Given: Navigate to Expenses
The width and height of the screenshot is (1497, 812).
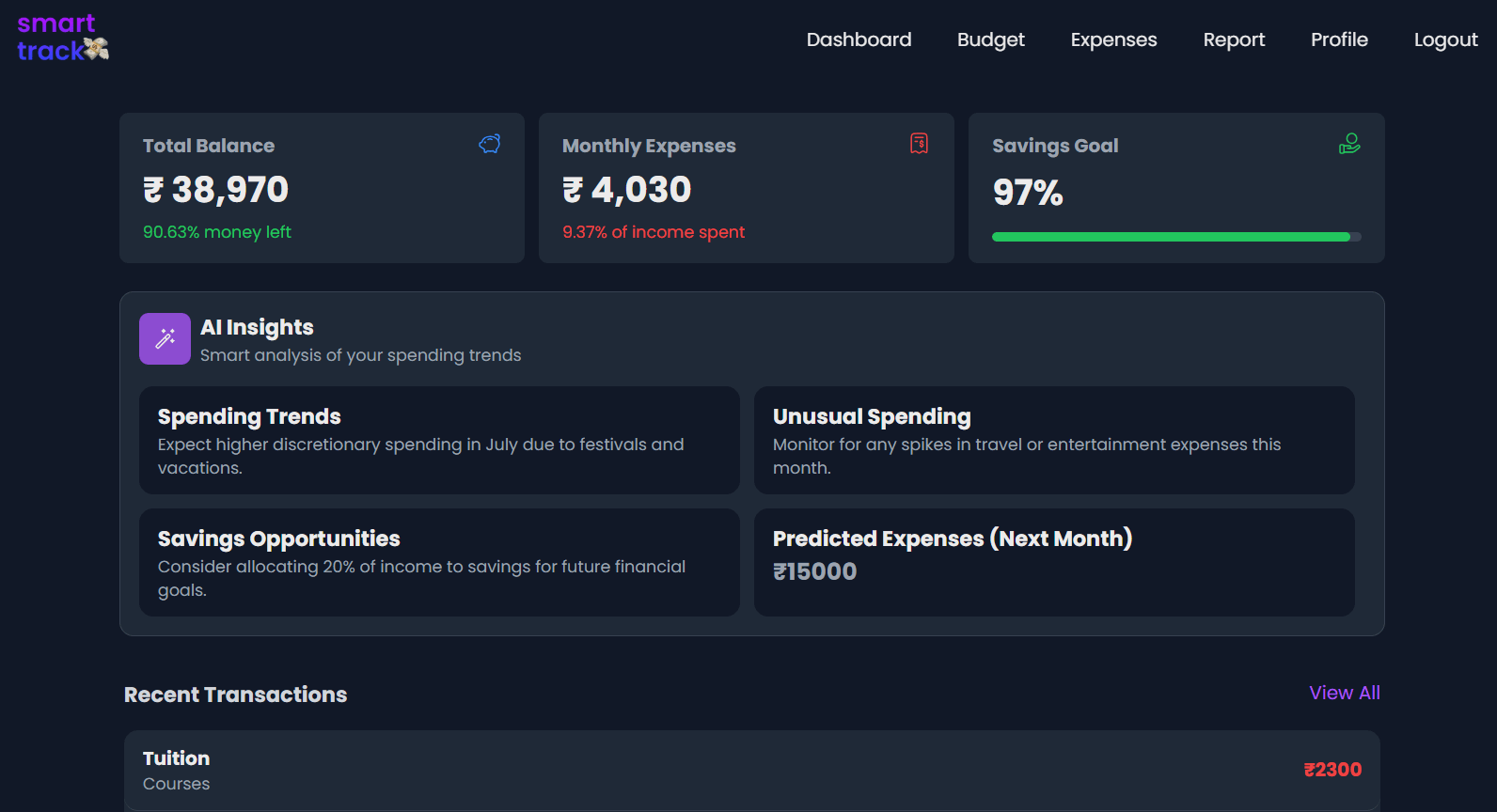Looking at the screenshot, I should [1113, 39].
